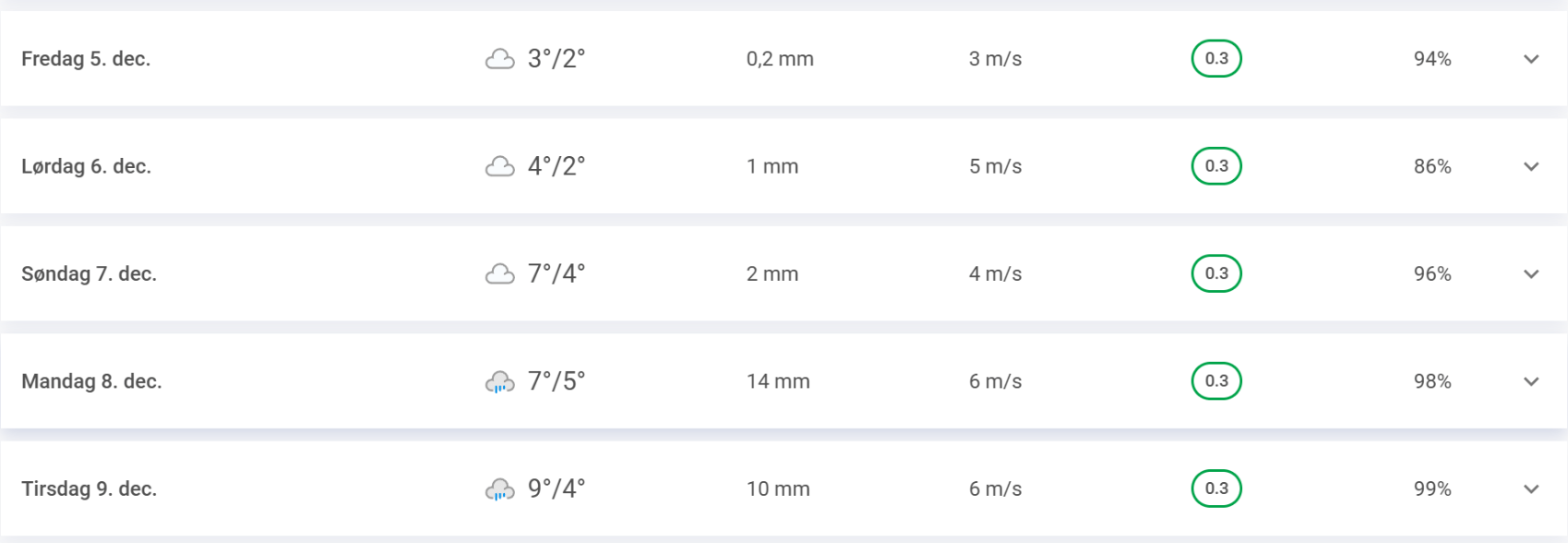Screen dimensions: 1568x543
Task: Click the 4 m/s wind speed on Søndag
Action: (x=995, y=274)
